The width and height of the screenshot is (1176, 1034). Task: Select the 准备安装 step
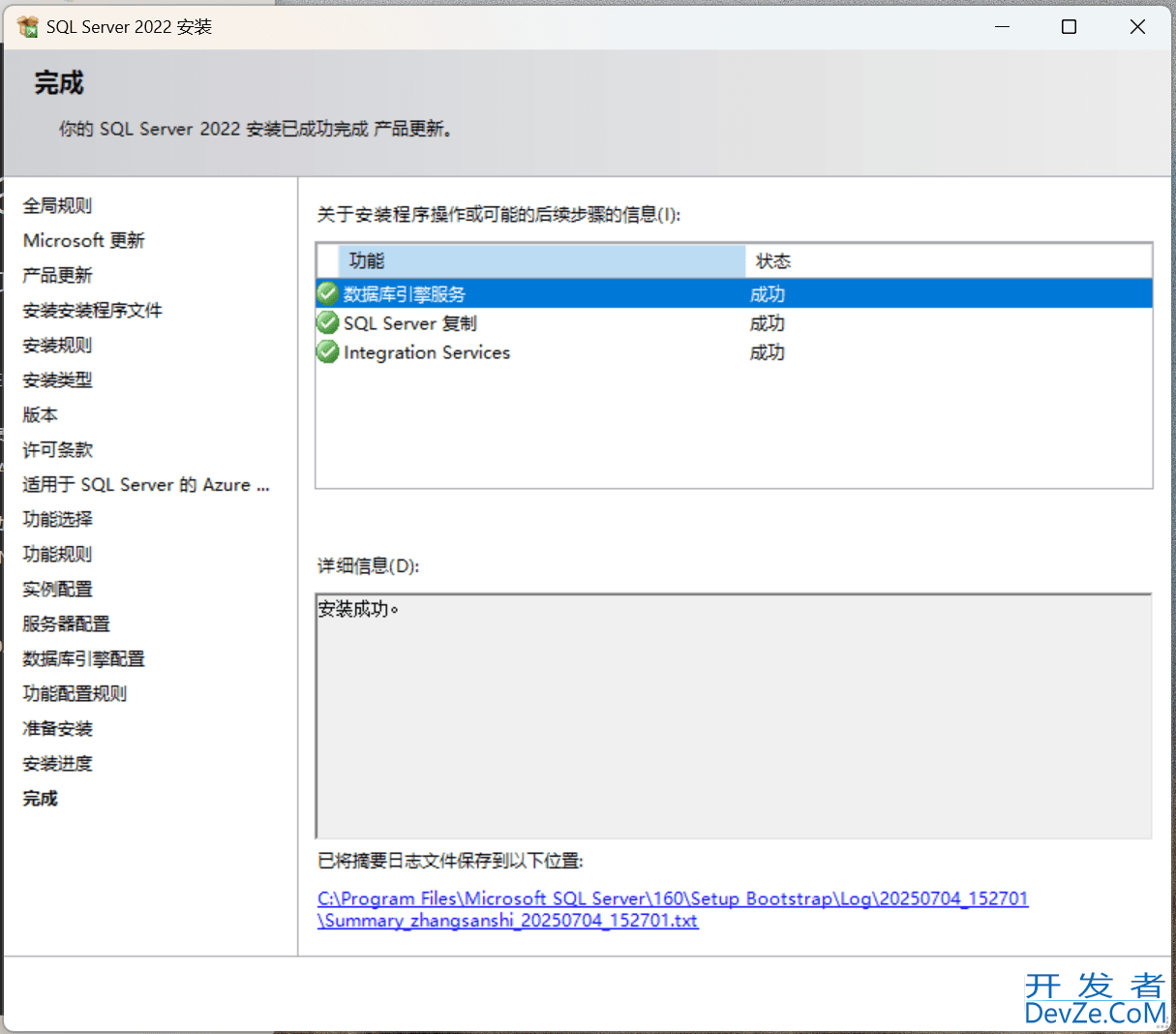click(x=58, y=728)
